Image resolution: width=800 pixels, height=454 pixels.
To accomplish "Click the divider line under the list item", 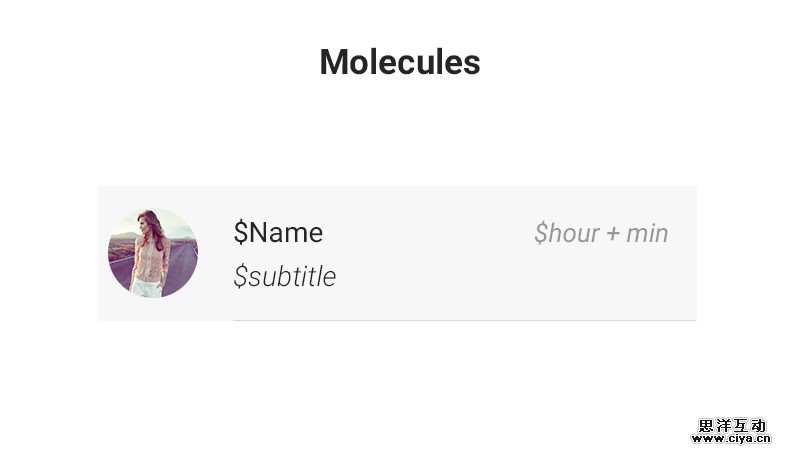I will (x=464, y=320).
